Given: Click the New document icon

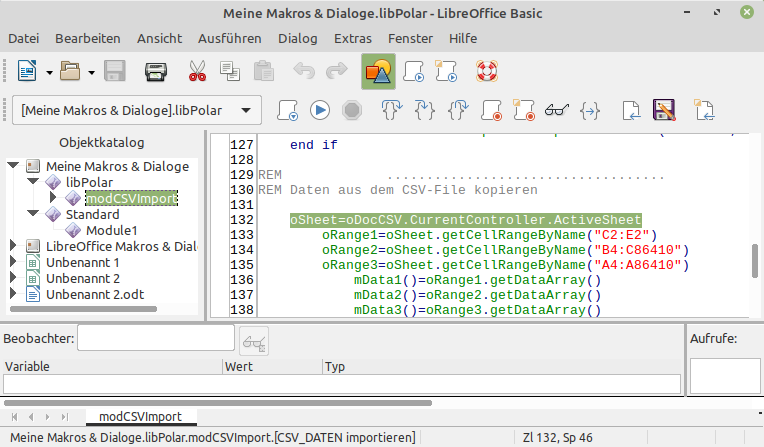Looking at the screenshot, I should click(x=27, y=72).
